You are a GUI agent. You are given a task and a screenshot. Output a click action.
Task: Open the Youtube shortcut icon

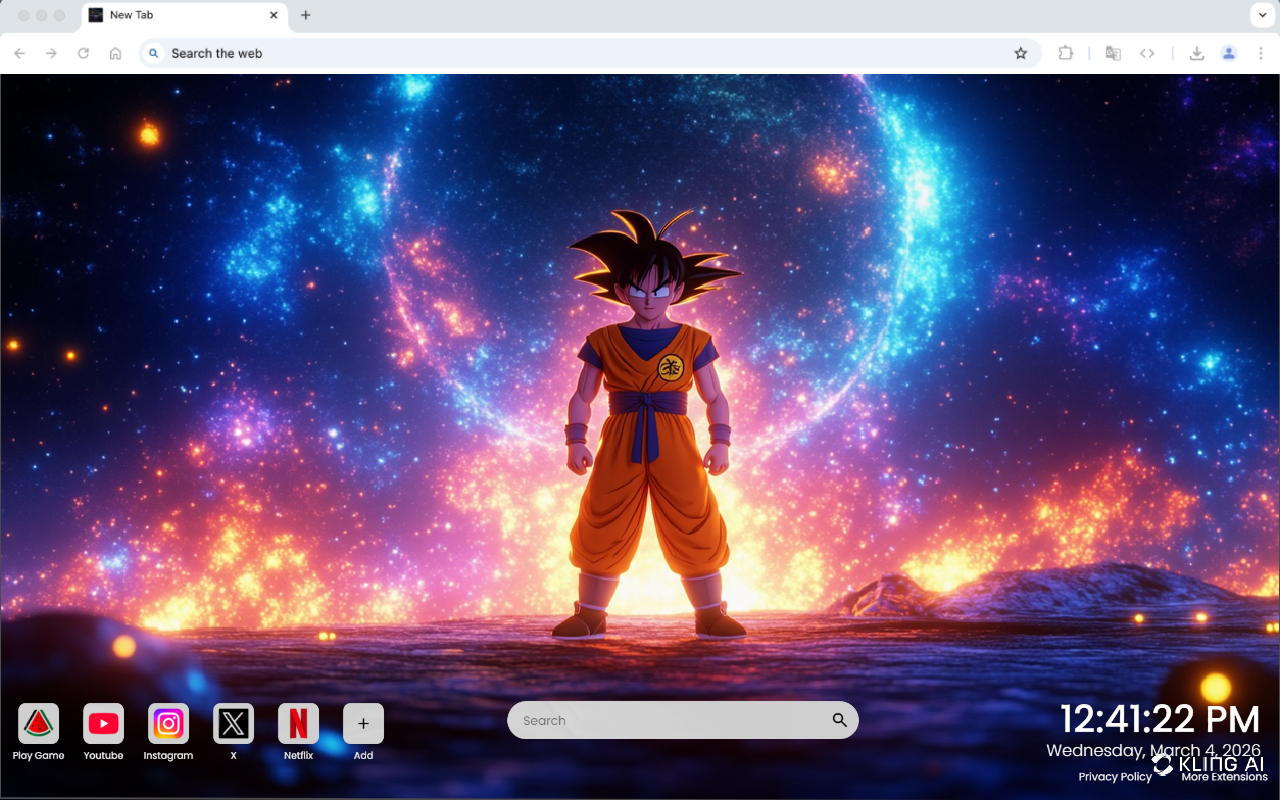[103, 723]
